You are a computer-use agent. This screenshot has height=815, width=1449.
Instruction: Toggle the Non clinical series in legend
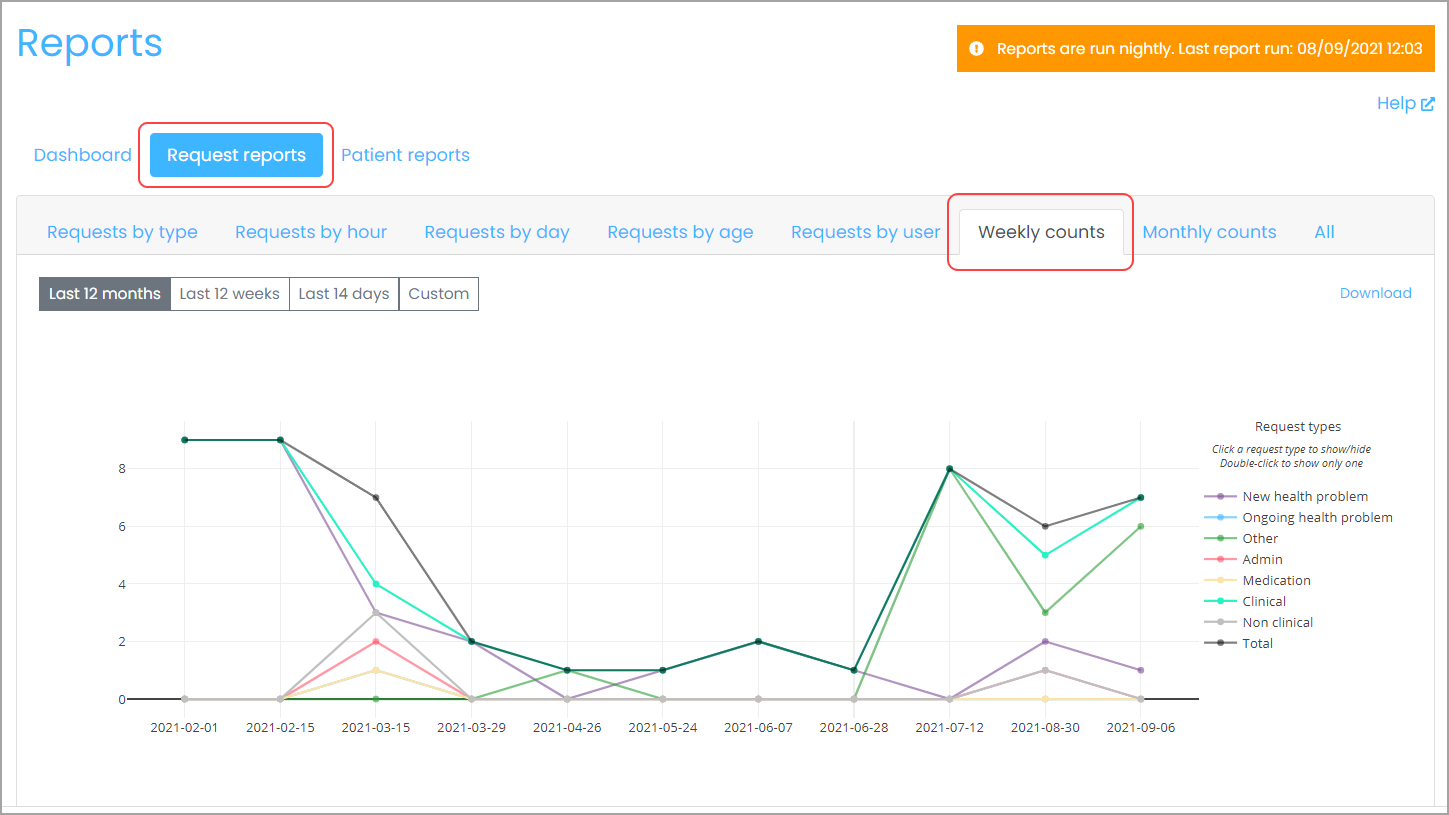[x=1259, y=622]
